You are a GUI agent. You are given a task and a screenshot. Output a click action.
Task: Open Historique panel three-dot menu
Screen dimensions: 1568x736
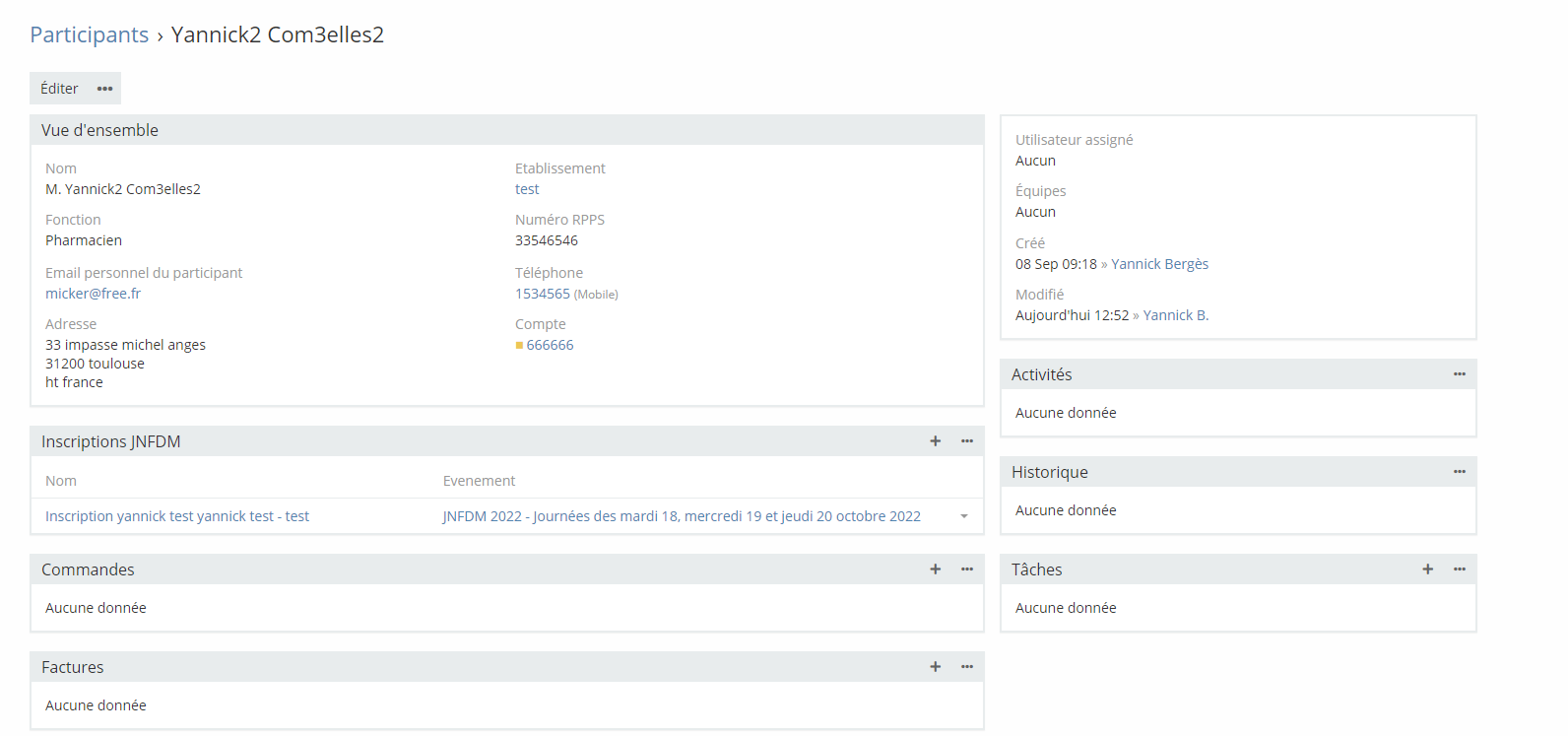[x=1459, y=472]
